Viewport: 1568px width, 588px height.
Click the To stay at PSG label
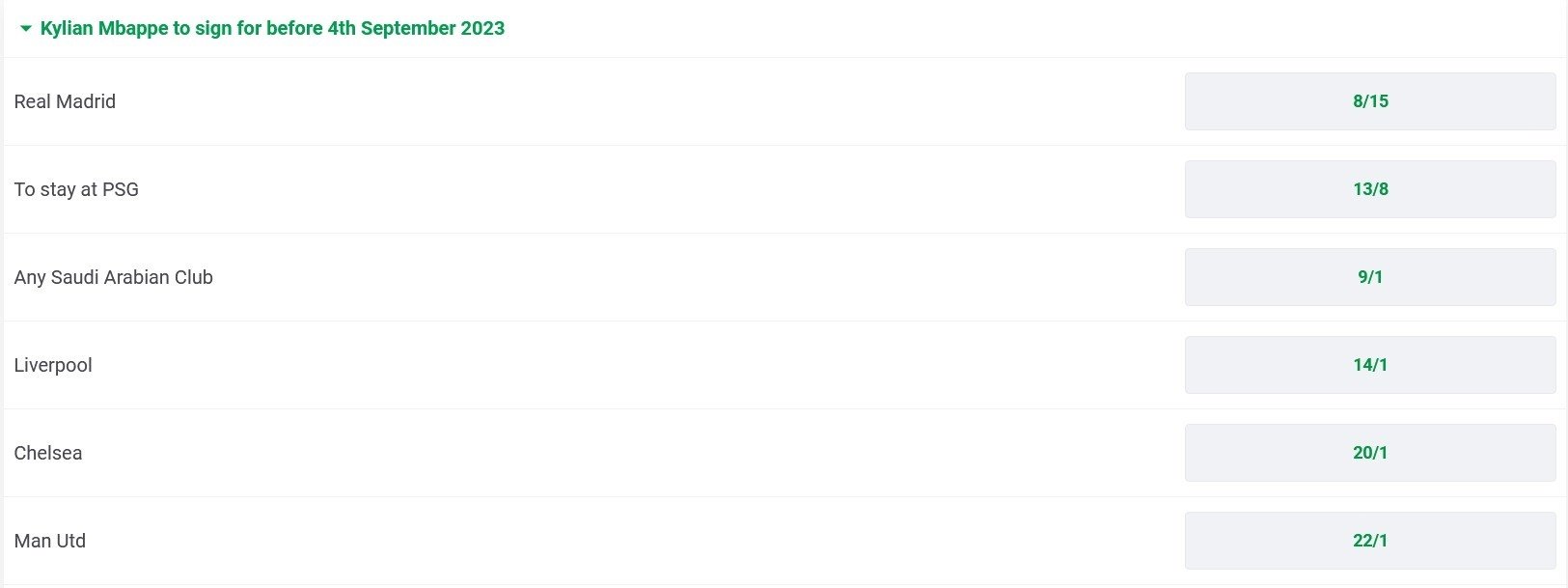point(76,189)
